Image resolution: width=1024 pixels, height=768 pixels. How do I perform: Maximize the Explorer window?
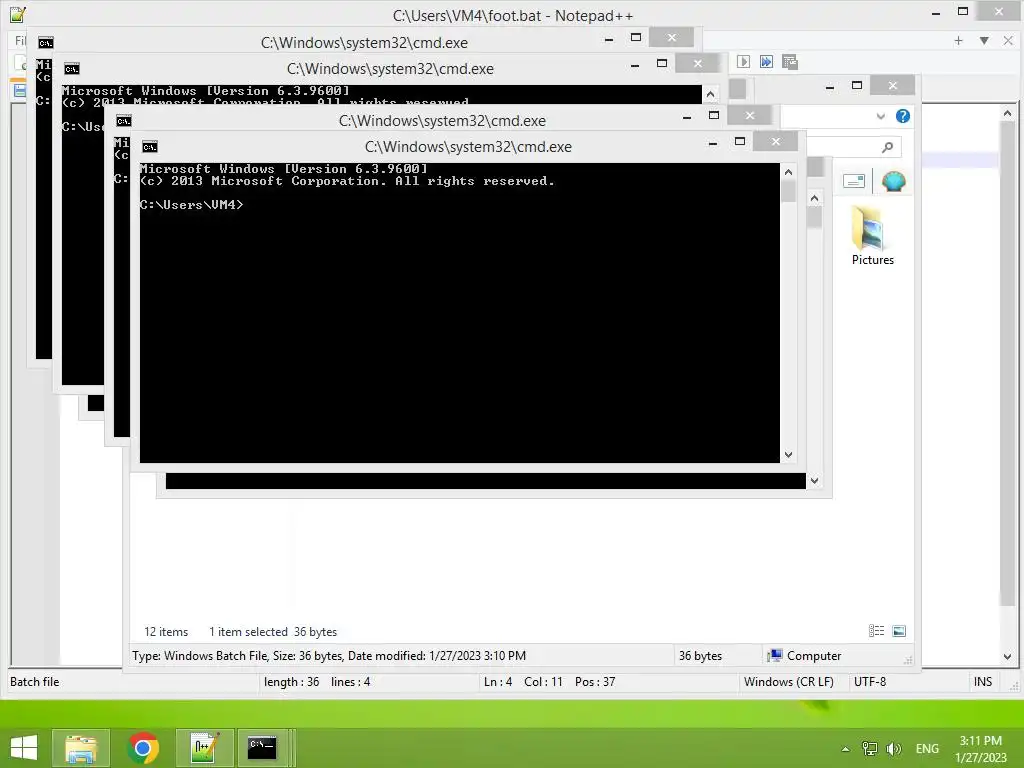tap(857, 86)
